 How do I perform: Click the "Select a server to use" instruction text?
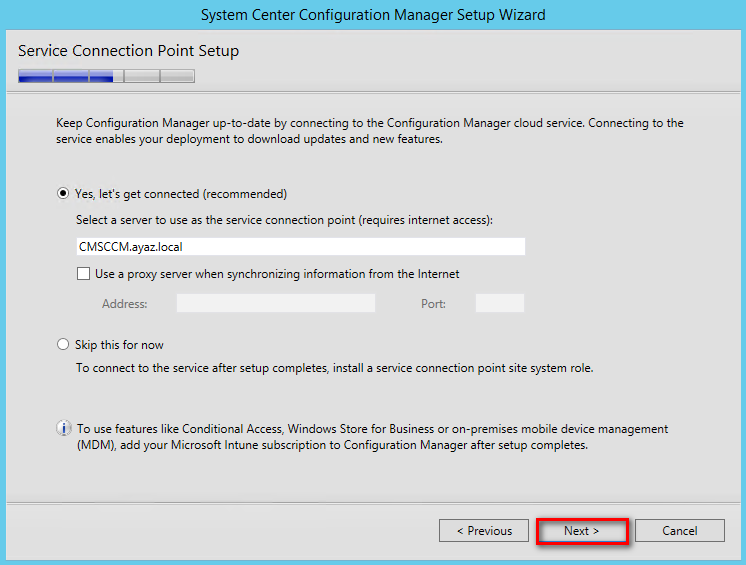click(285, 219)
